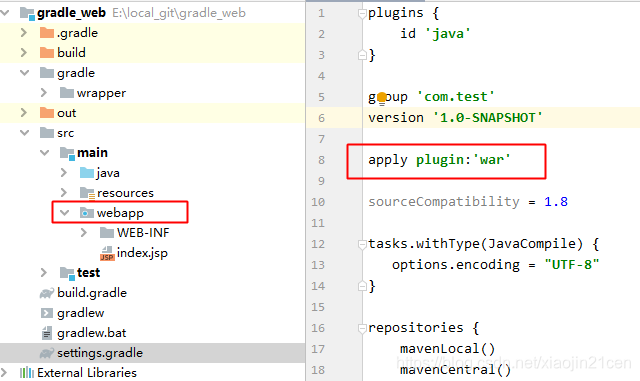
Task: Click the orange build folder icon
Action: [47, 53]
